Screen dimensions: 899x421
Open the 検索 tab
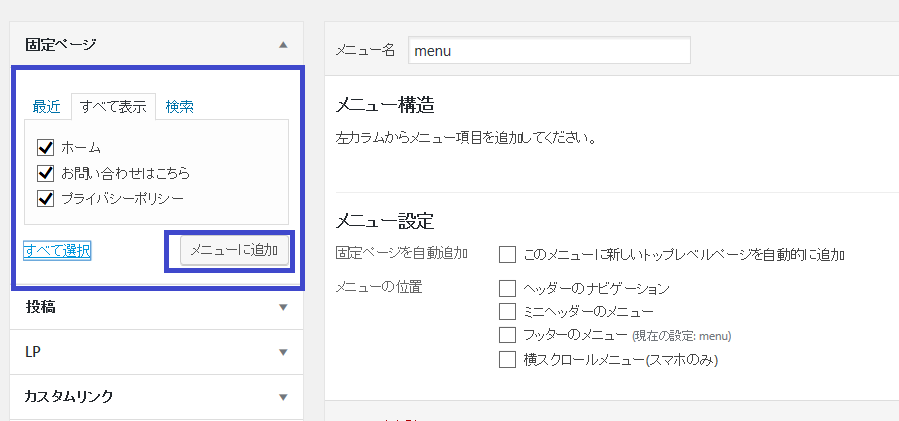click(180, 106)
